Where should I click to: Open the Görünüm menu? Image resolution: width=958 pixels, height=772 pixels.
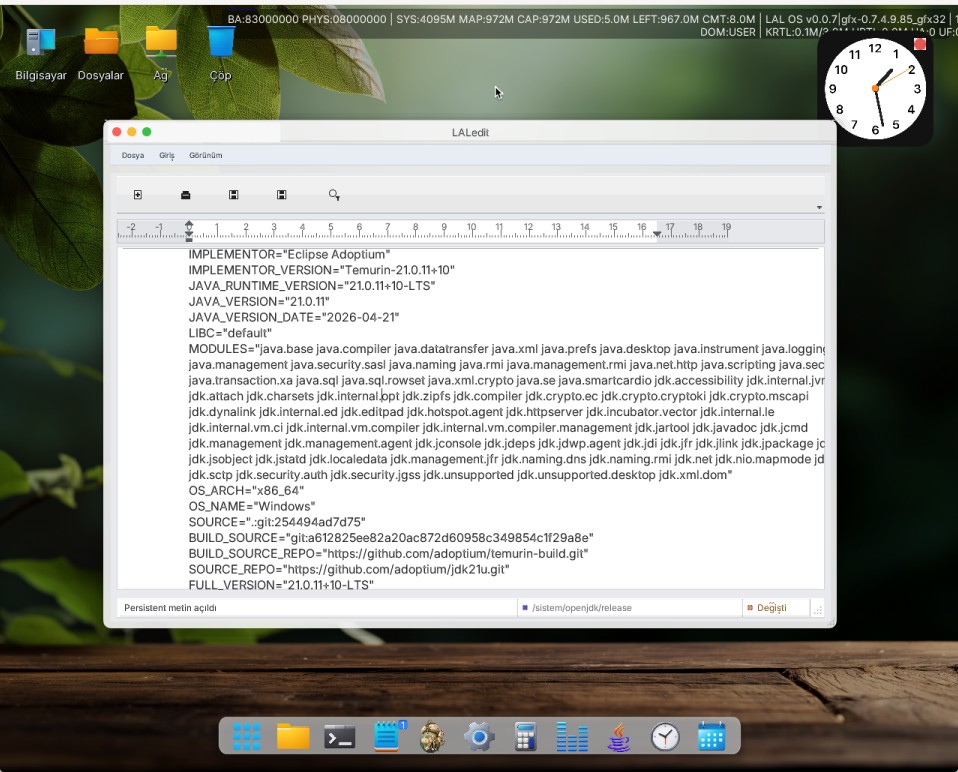(205, 155)
